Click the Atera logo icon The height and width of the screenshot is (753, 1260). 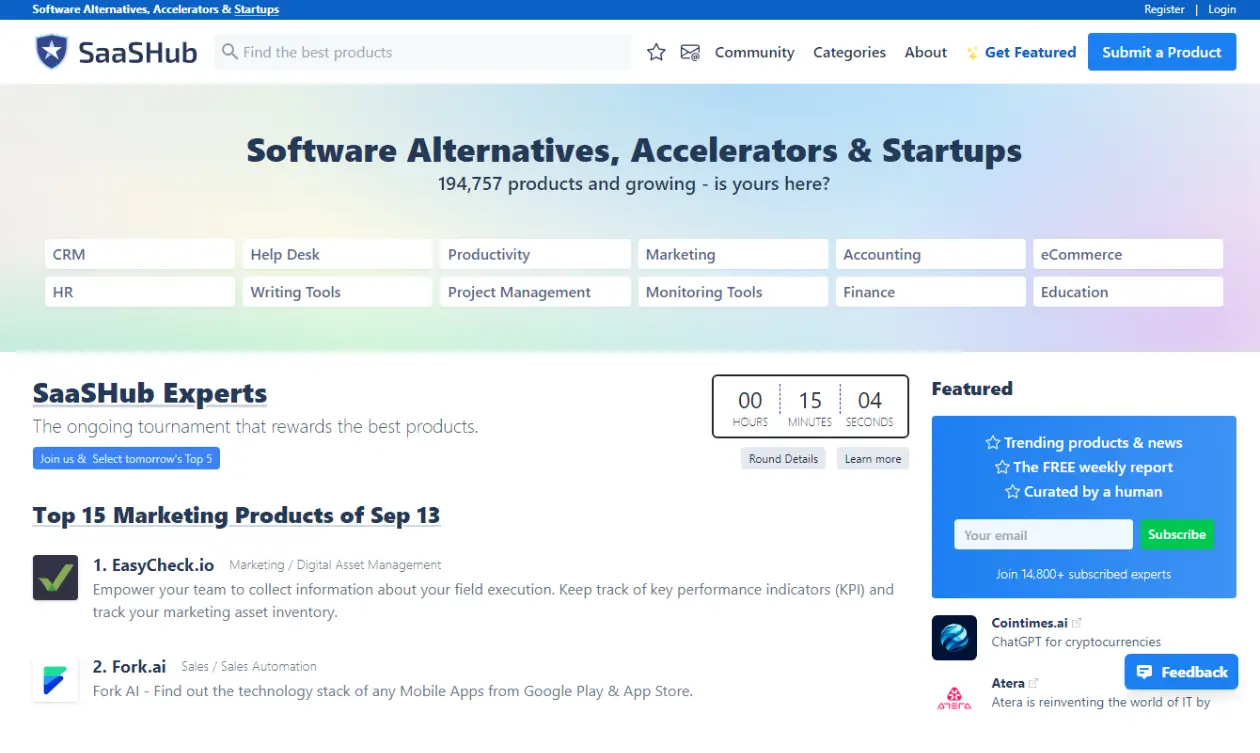coord(954,697)
